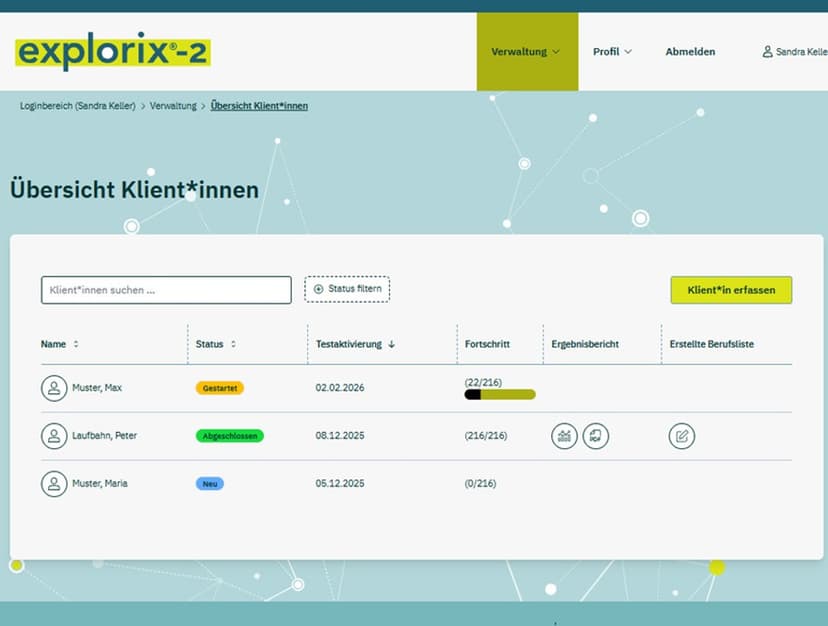Click the explorix-2 logo
828x626 pixels.
tap(112, 51)
